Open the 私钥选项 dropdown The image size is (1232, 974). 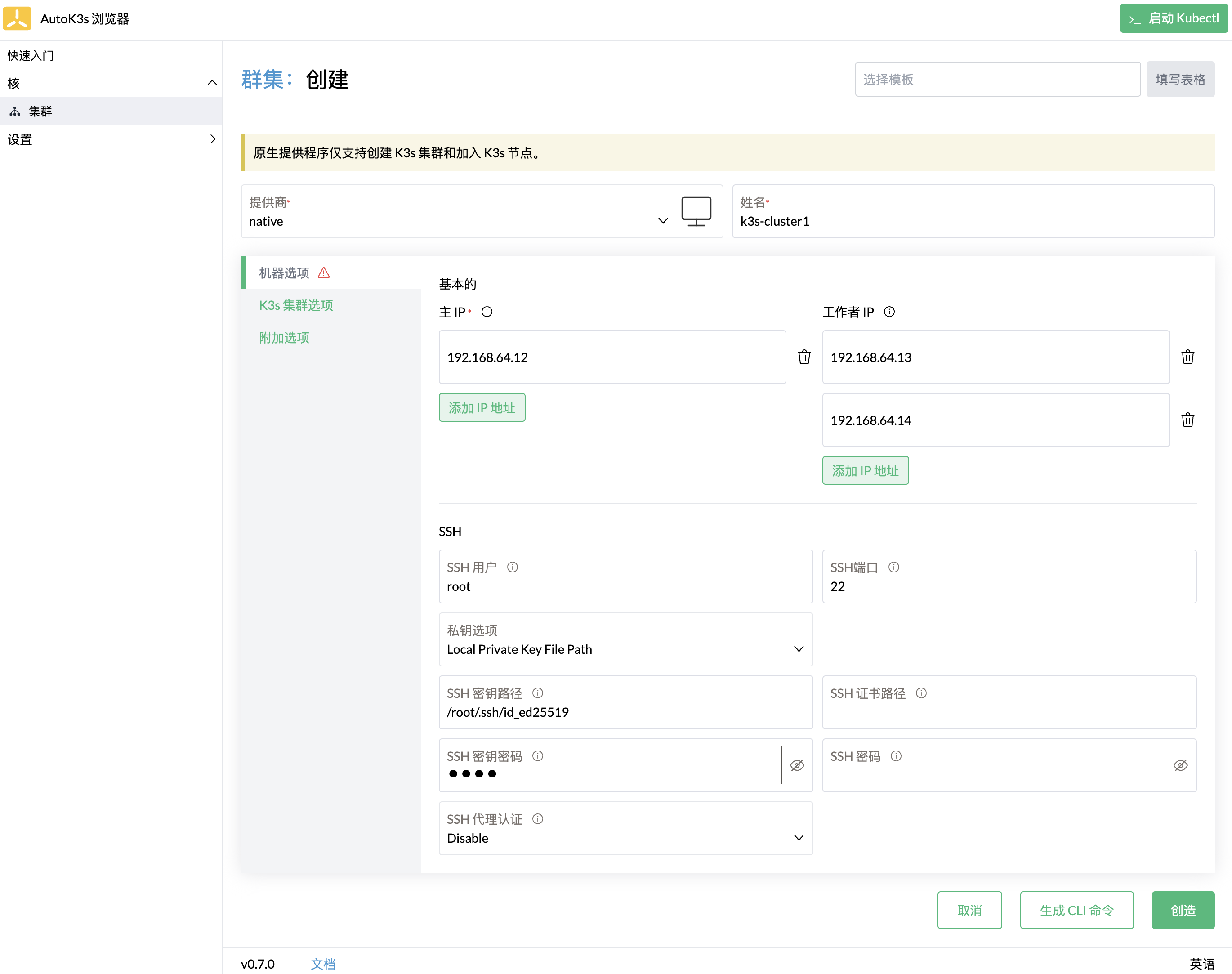(x=625, y=639)
